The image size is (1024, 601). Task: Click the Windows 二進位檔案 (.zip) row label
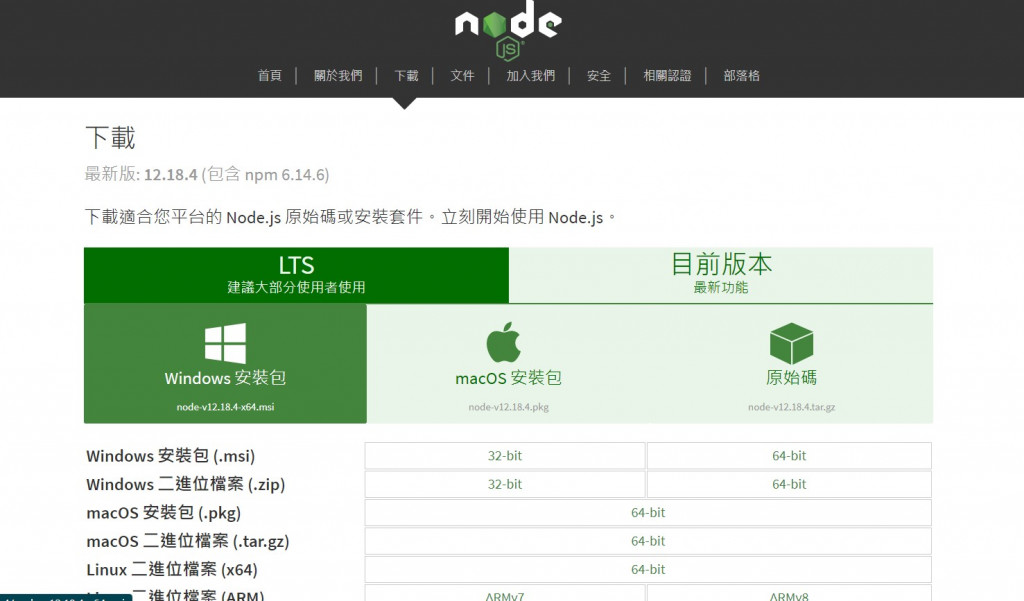[185, 485]
